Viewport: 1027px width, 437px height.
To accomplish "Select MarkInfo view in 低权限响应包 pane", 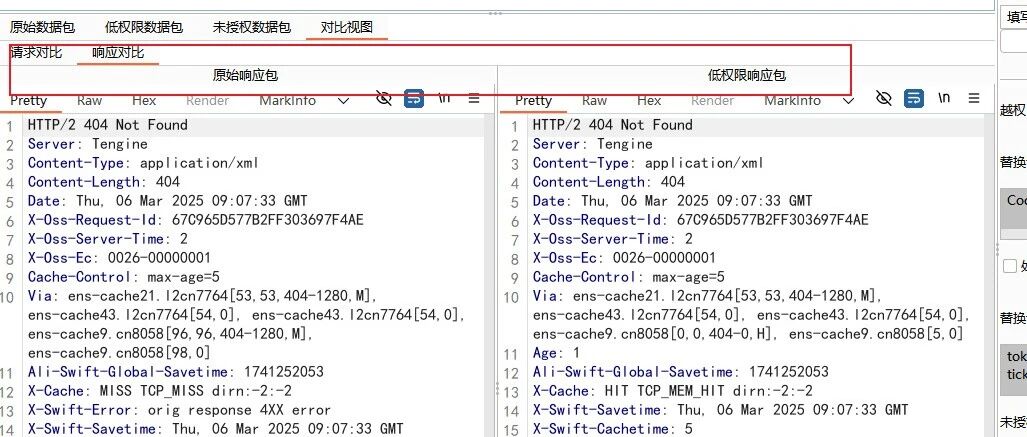I will tap(793, 100).
